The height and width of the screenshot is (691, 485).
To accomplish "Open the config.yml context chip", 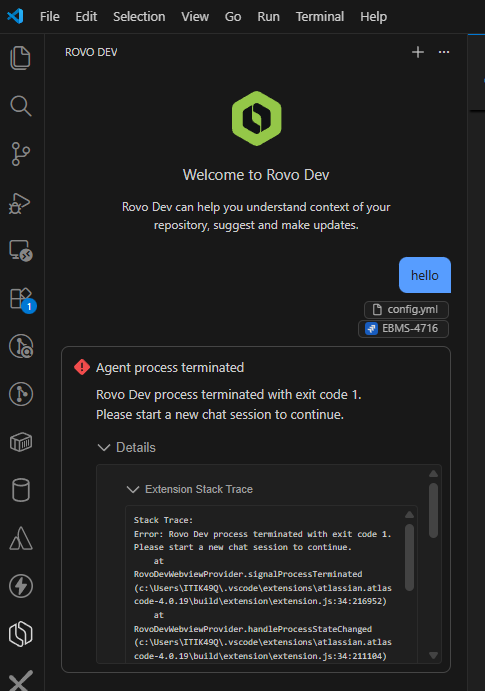I will (x=406, y=309).
